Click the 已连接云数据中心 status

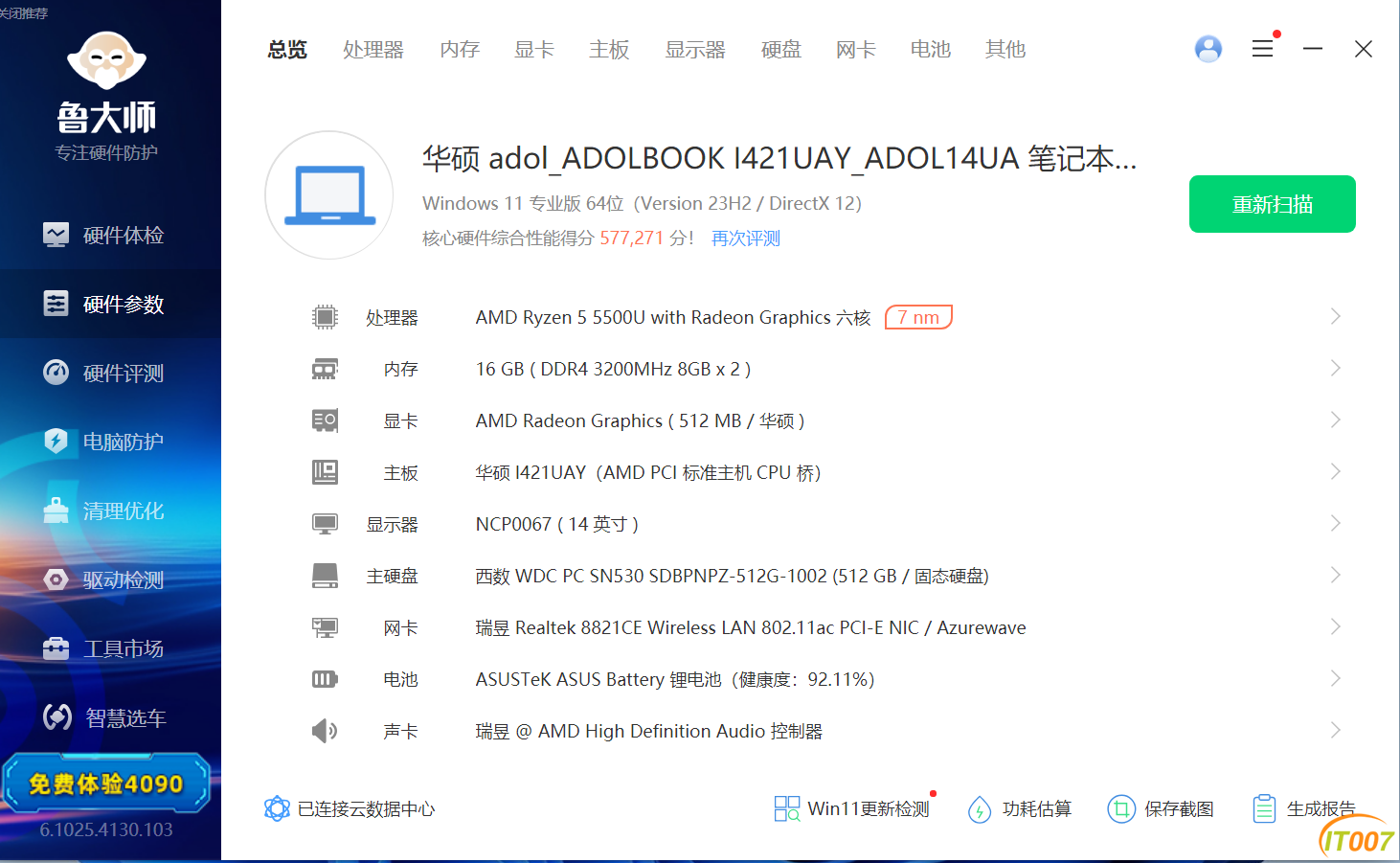(350, 809)
